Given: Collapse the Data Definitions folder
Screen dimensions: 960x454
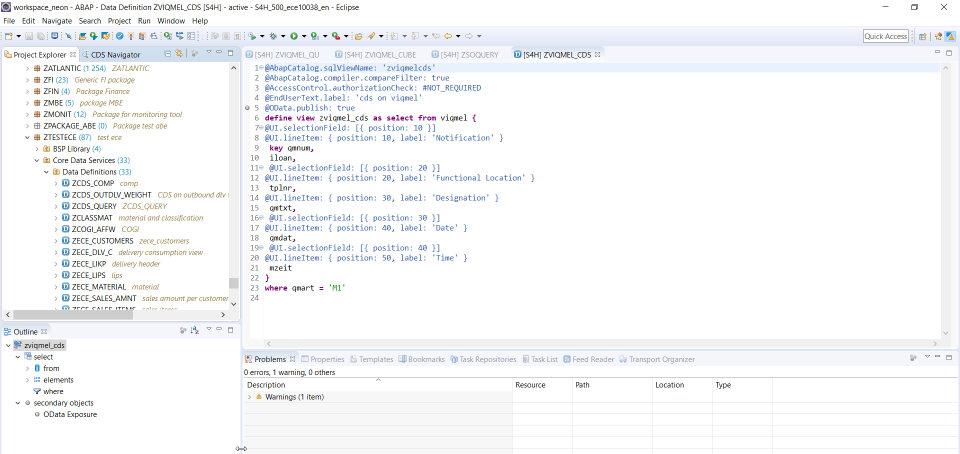Looking at the screenshot, I should [47, 172].
